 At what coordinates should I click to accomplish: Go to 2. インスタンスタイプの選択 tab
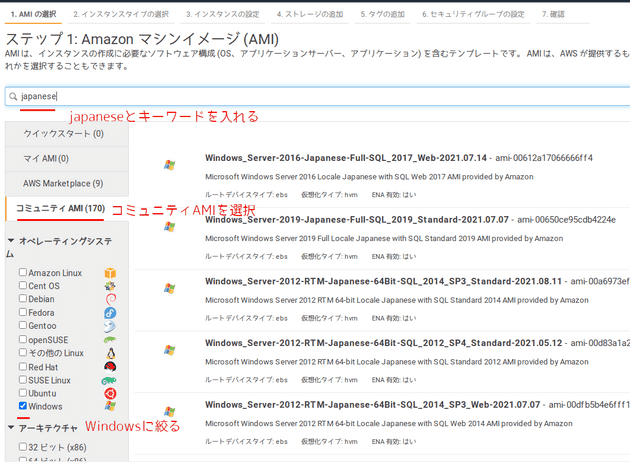tap(121, 14)
